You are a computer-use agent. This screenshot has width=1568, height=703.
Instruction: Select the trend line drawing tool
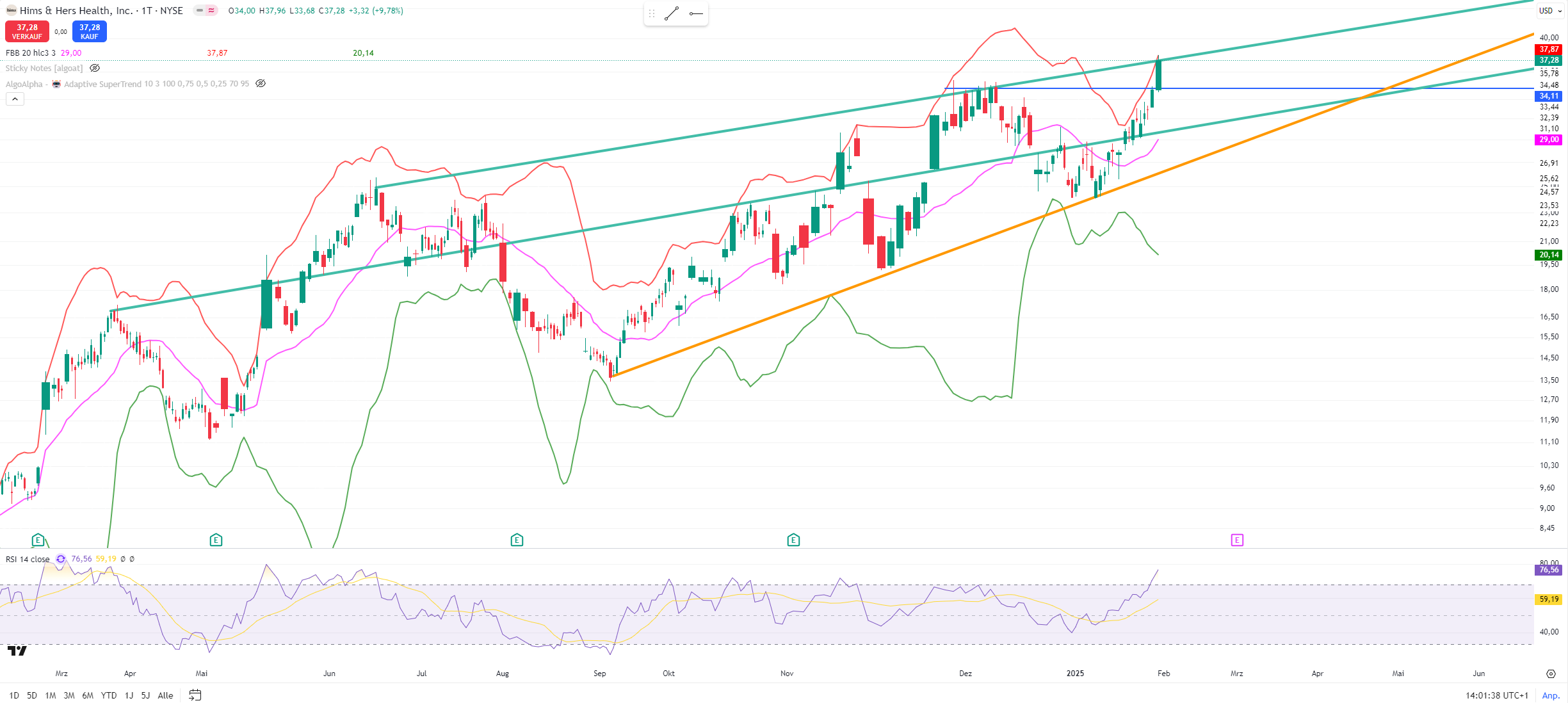pos(671,13)
